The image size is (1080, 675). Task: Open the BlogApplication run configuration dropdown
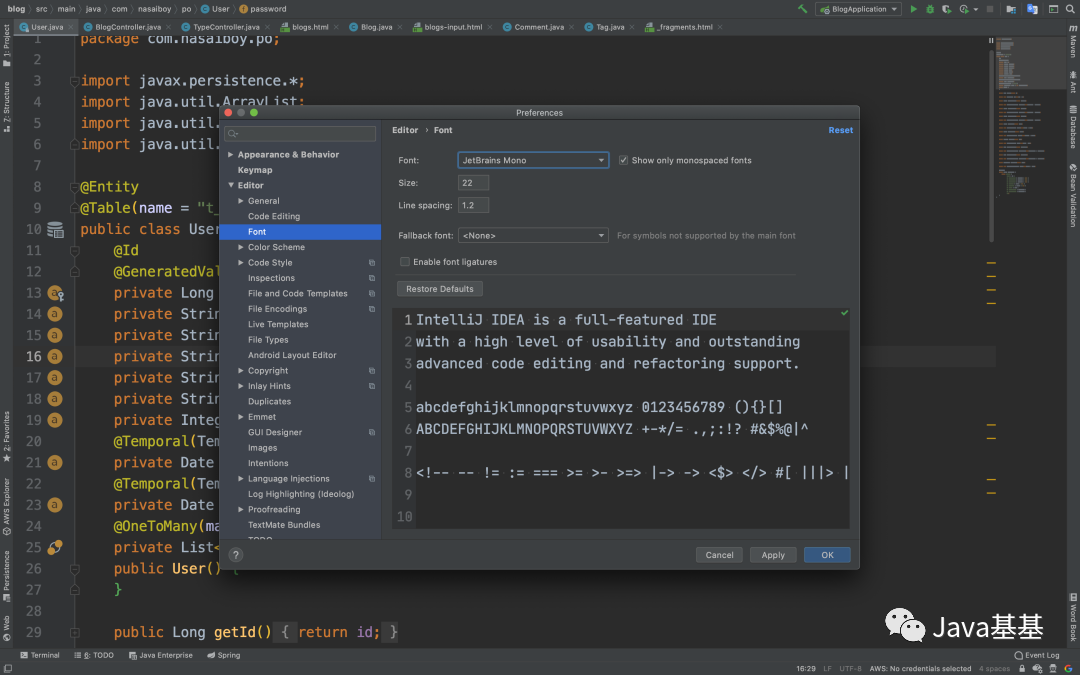point(858,9)
